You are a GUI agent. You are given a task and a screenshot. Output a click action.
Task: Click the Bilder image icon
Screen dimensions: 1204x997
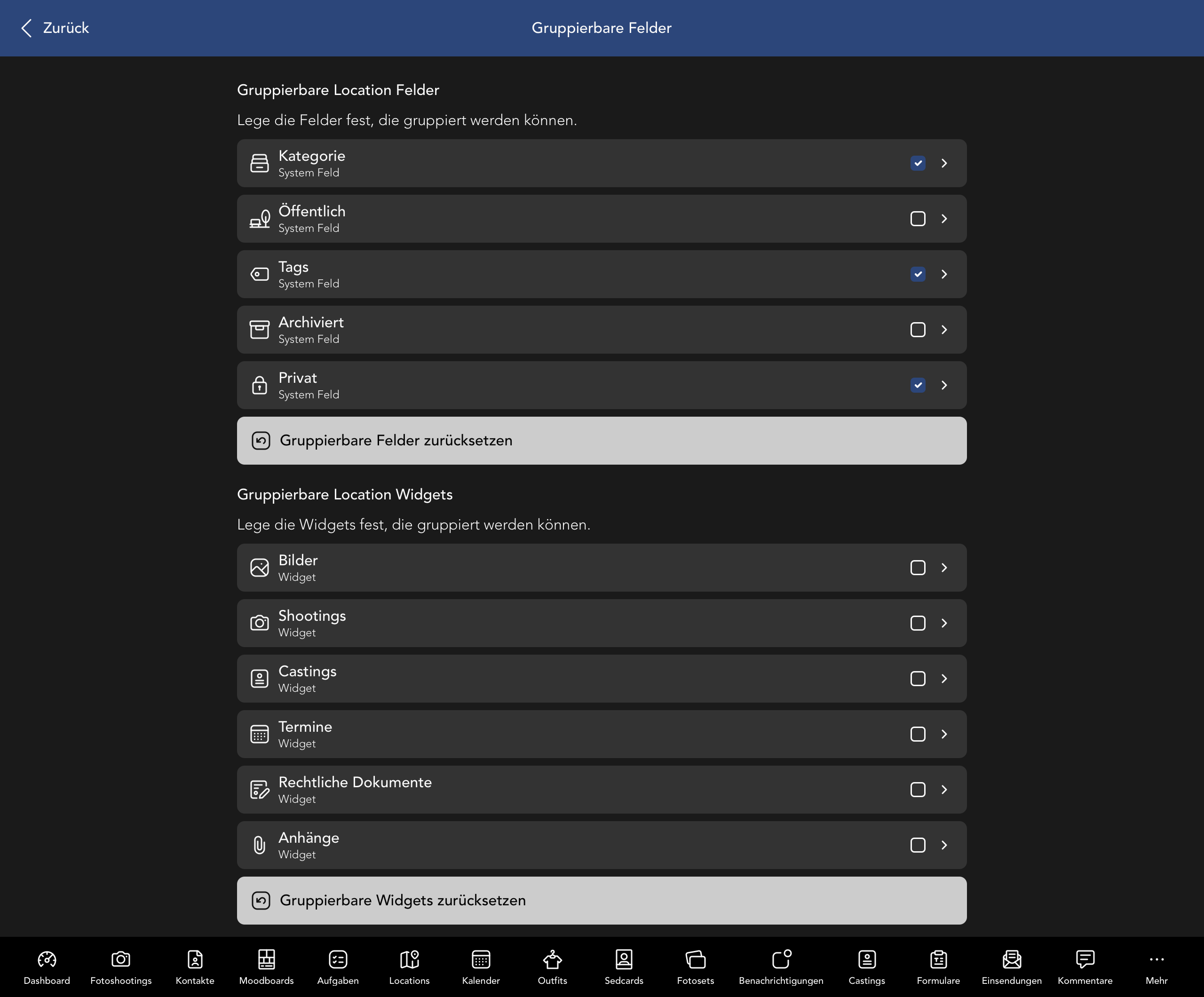pos(260,568)
